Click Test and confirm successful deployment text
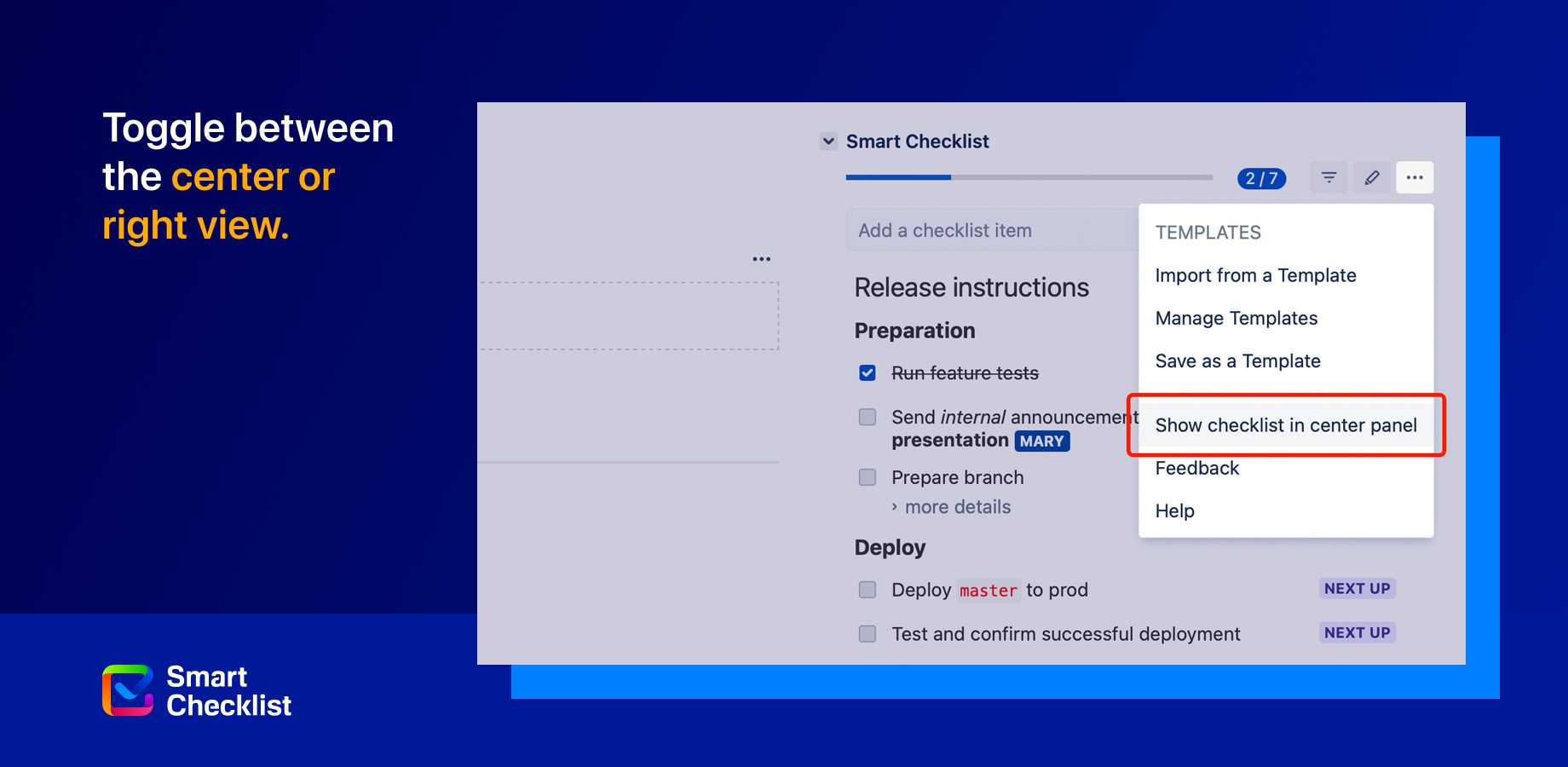The width and height of the screenshot is (1568, 767). 1065,634
